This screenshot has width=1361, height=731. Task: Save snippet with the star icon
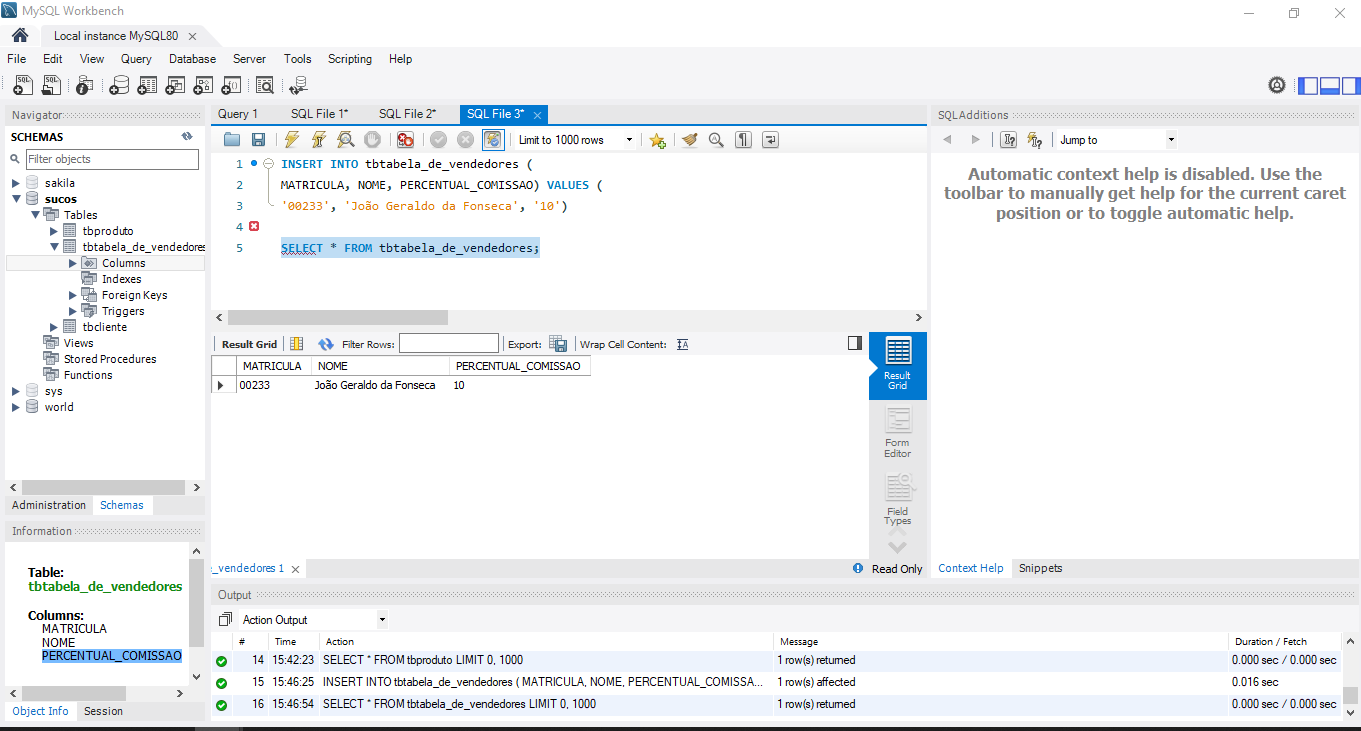[x=657, y=140]
